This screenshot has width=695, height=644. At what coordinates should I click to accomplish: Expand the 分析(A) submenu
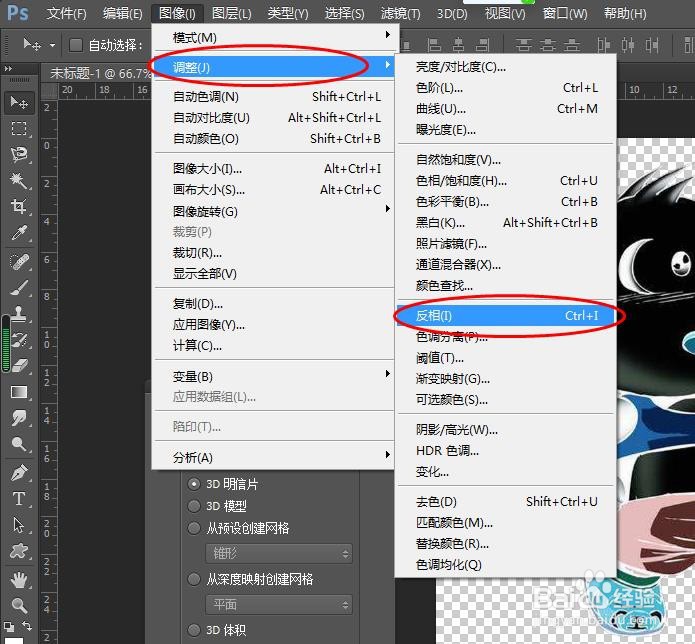[x=274, y=457]
